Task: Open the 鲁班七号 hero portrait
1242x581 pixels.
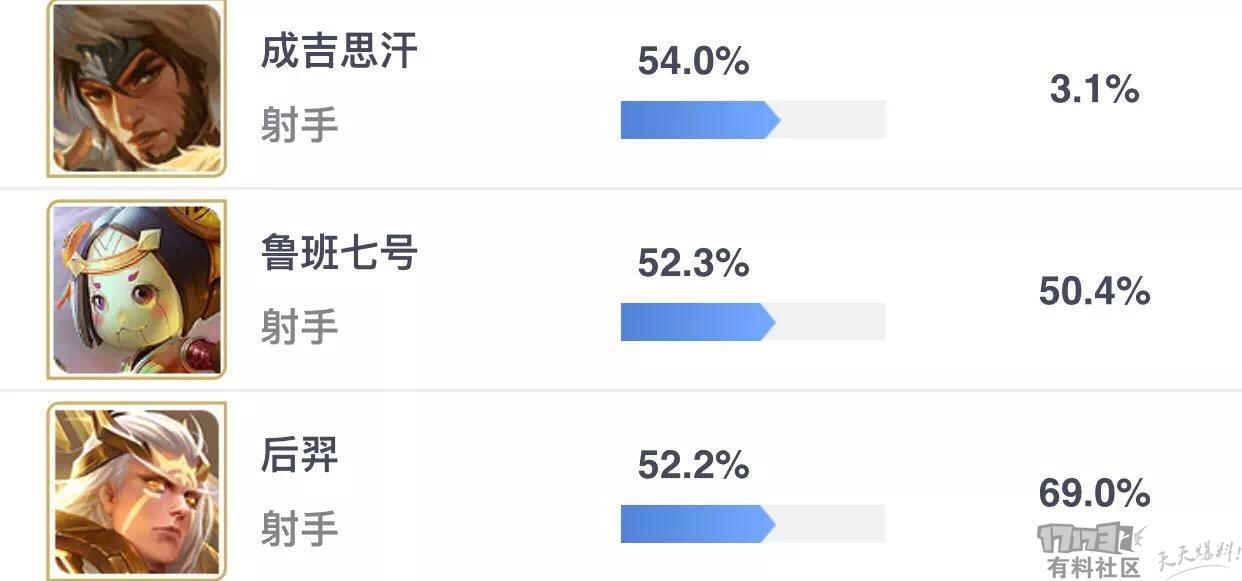Action: tap(137, 290)
